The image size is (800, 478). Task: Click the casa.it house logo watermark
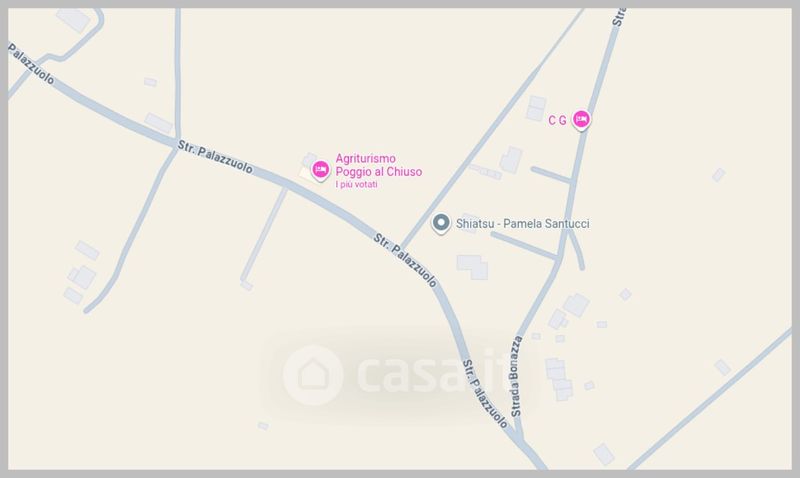pos(313,375)
